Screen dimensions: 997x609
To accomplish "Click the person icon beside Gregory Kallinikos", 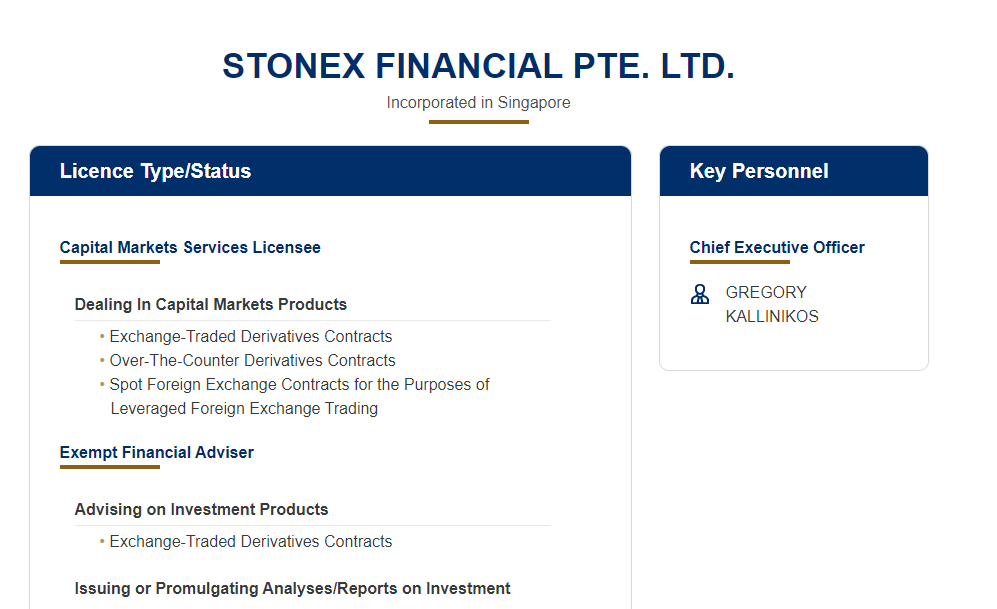I will click(699, 294).
